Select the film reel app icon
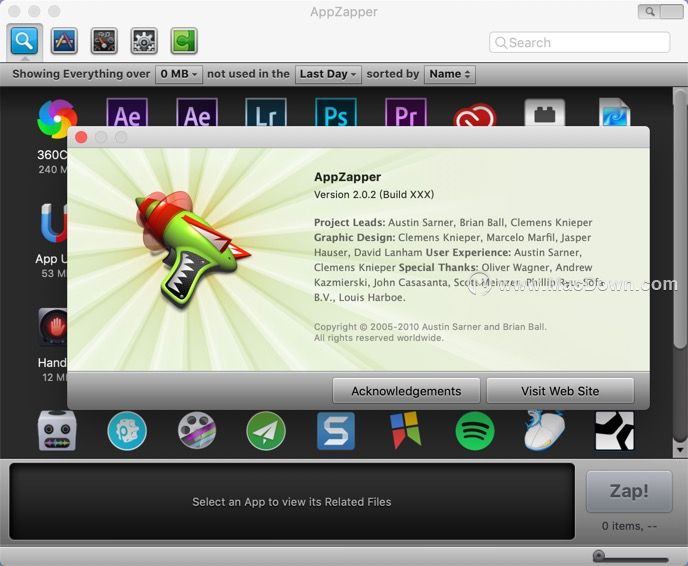Screen dimensions: 688x566 (x=197, y=431)
